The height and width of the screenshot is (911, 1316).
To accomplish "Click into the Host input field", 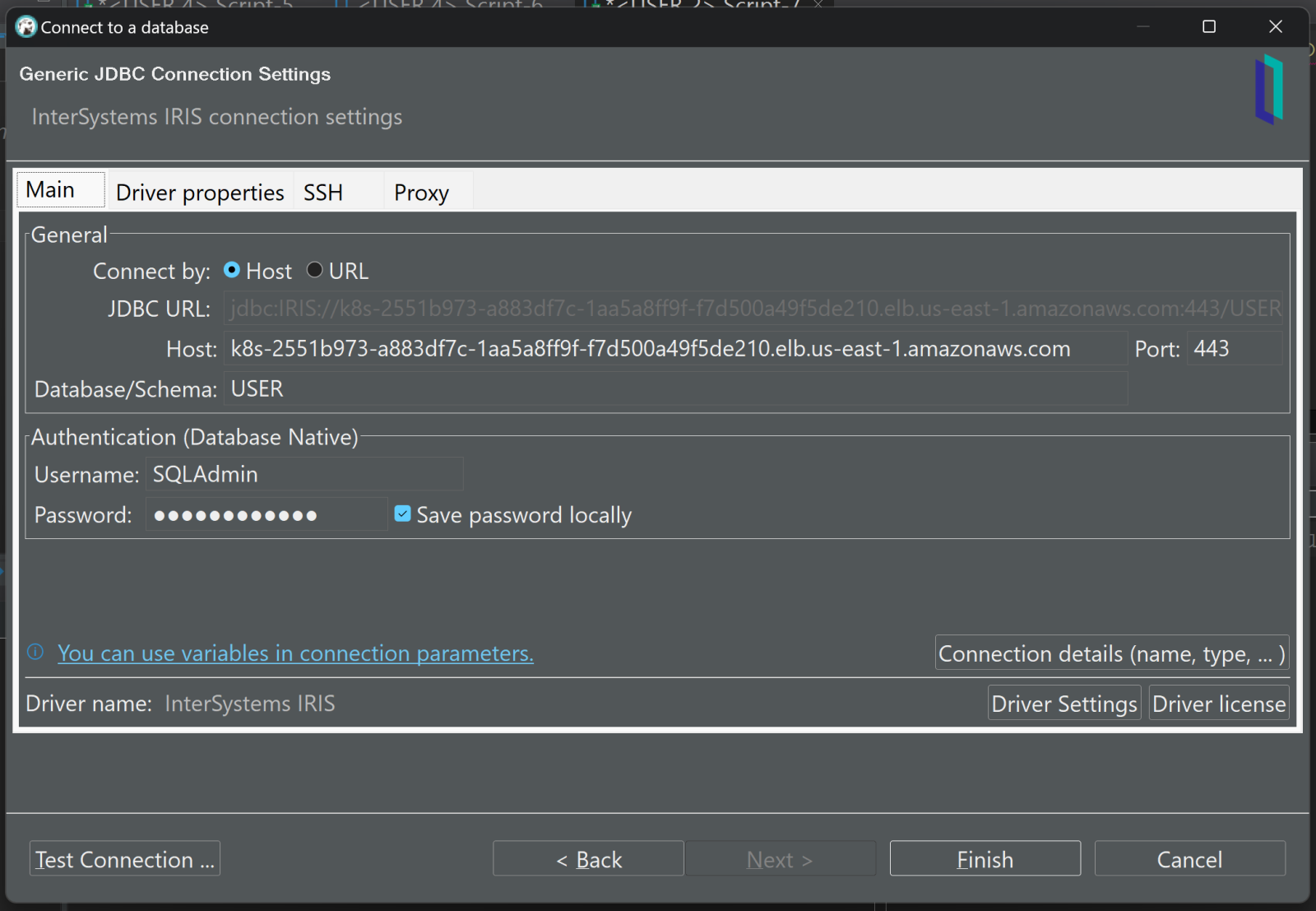I will coord(674,349).
